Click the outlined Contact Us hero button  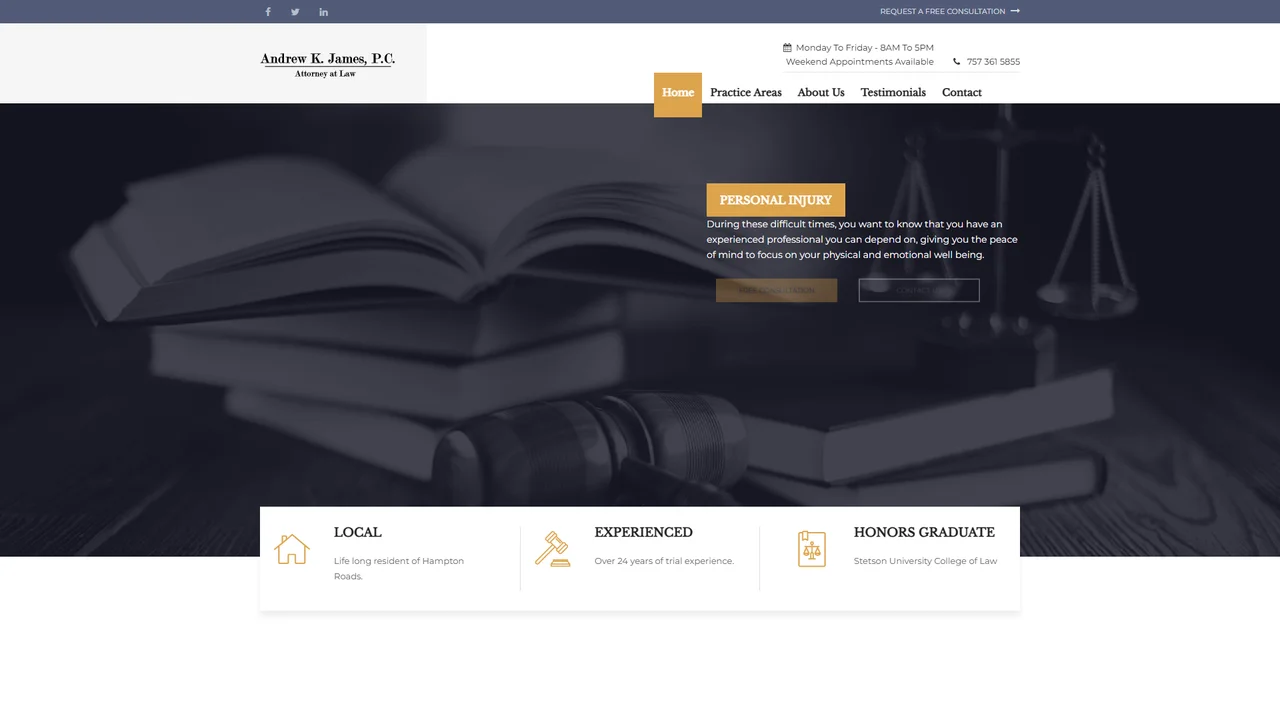click(919, 290)
